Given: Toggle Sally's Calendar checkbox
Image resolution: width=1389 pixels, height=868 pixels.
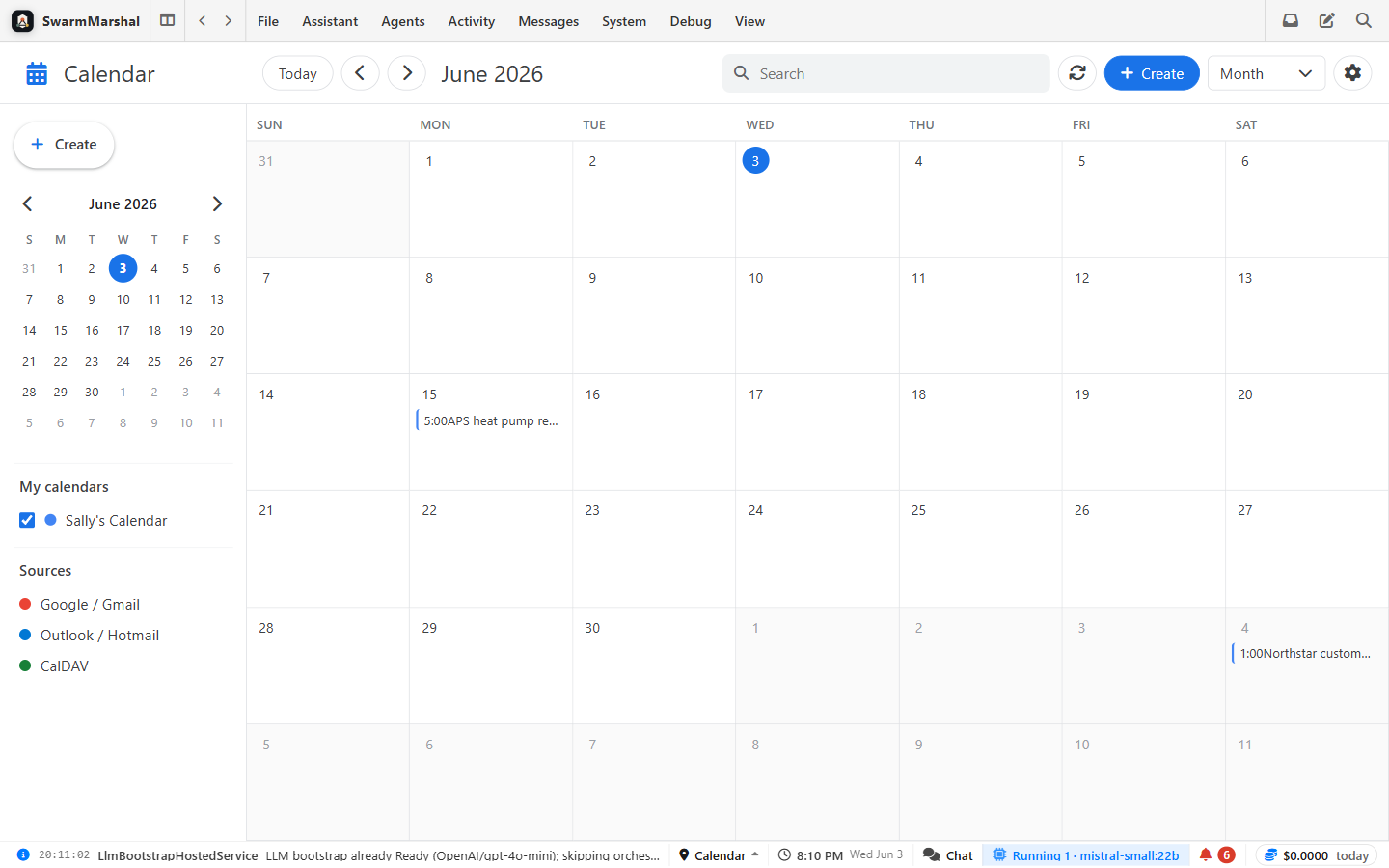Looking at the screenshot, I should tap(27, 520).
